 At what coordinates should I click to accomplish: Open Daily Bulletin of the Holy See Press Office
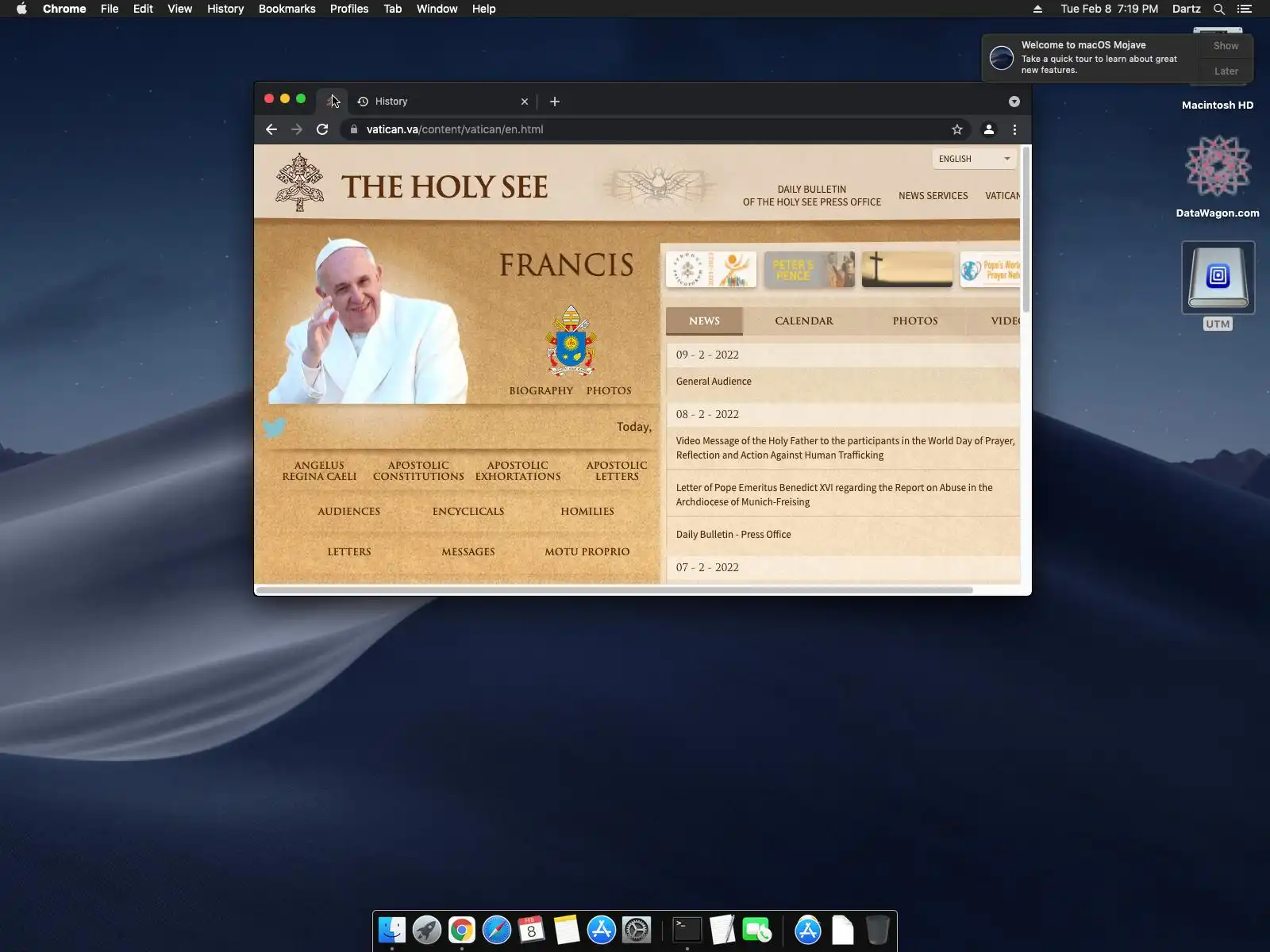[812, 196]
